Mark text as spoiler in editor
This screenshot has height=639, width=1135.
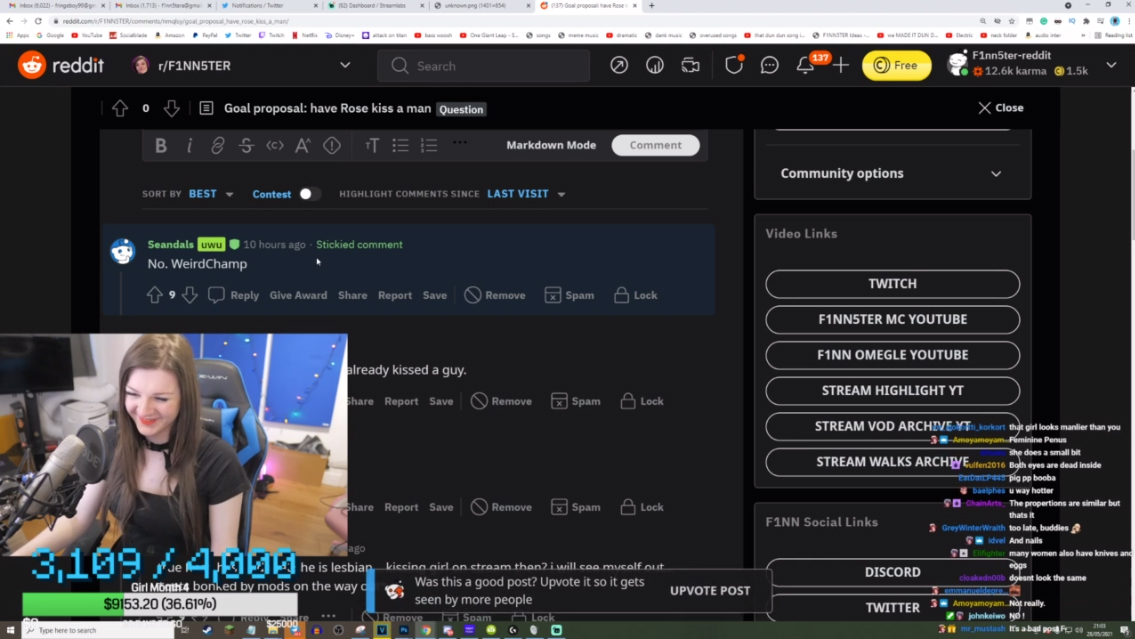click(332, 145)
